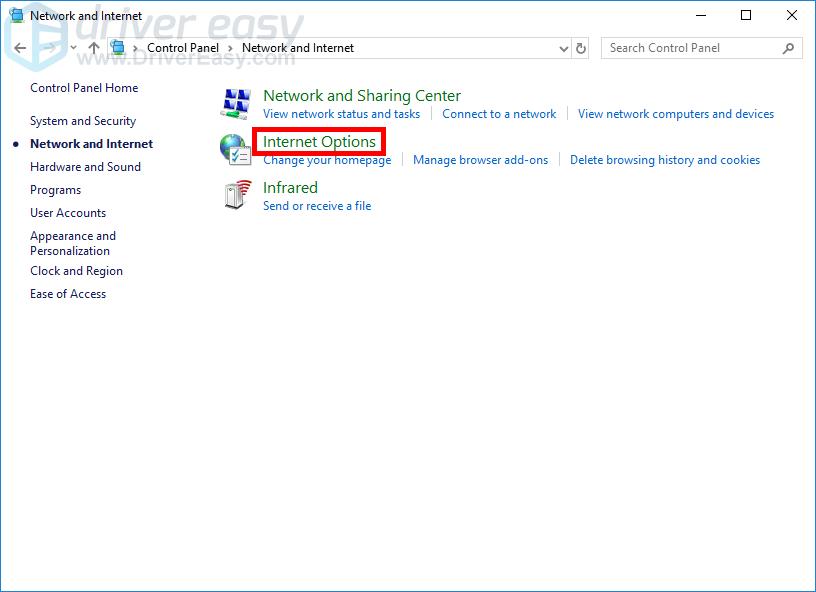
Task: Click the Infrared device icon
Action: (x=235, y=195)
